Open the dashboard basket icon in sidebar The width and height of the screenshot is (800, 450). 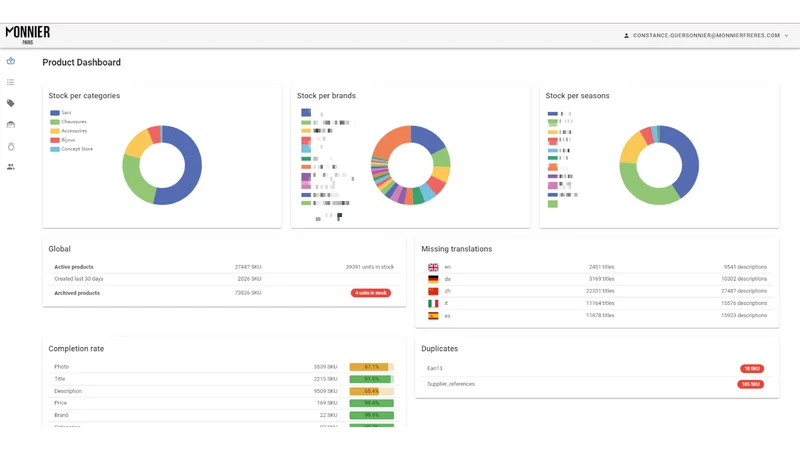pos(11,61)
